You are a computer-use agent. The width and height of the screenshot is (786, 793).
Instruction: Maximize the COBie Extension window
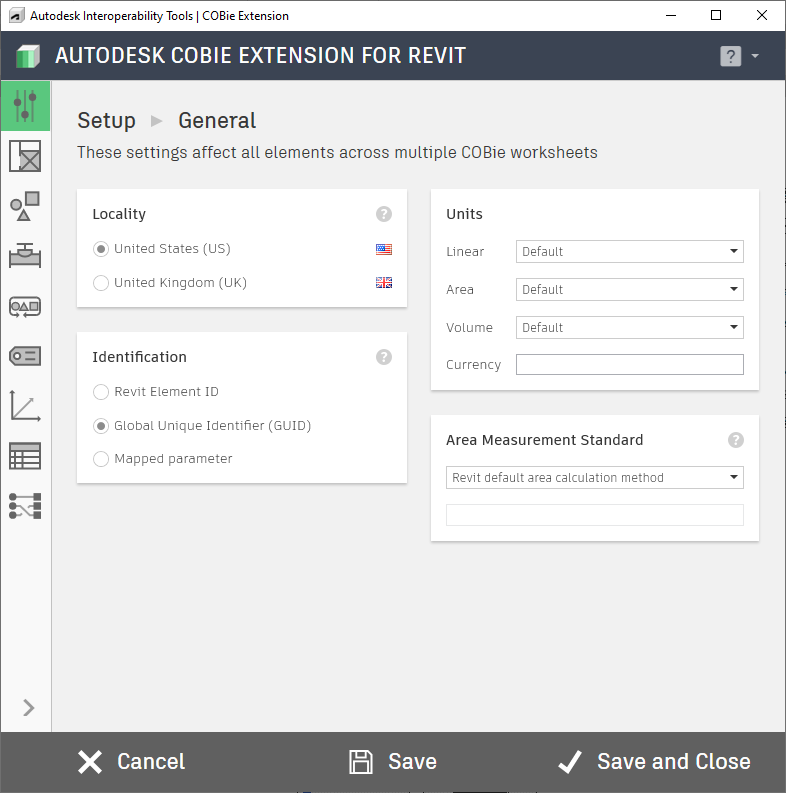pyautogui.click(x=716, y=15)
